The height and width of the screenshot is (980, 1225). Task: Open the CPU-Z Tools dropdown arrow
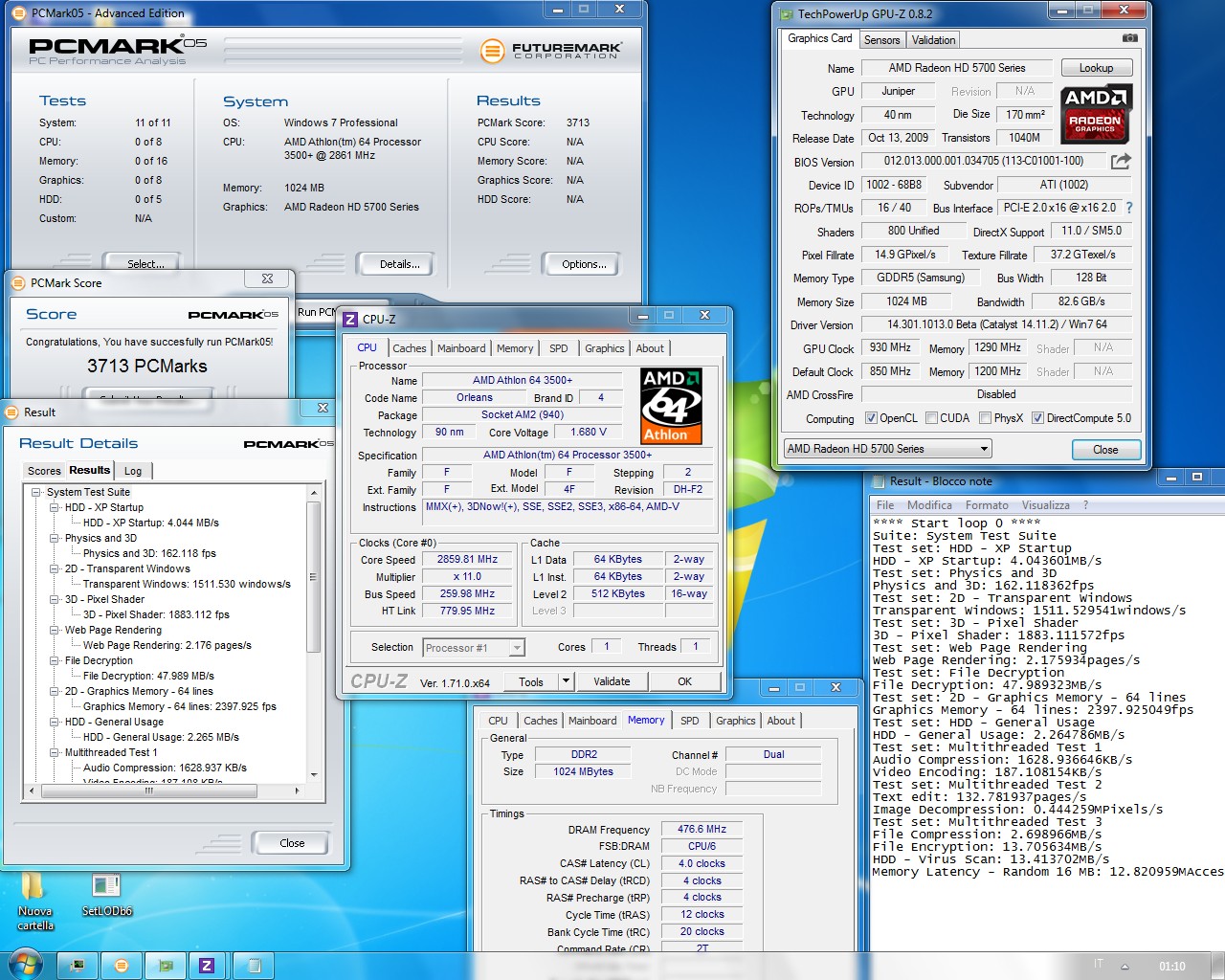tap(566, 681)
